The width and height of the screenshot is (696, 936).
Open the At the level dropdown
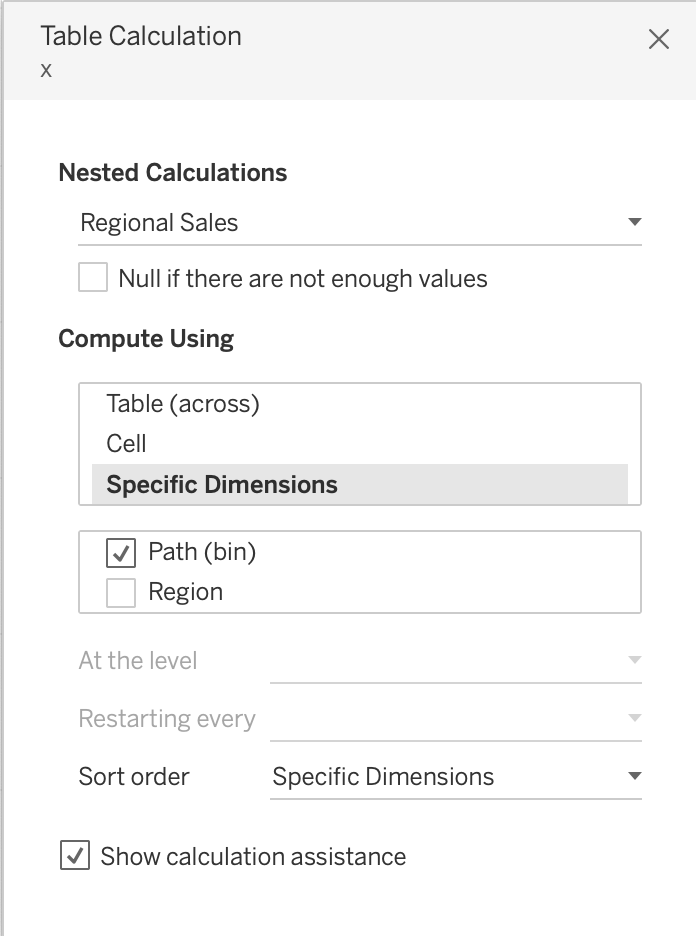pos(455,661)
